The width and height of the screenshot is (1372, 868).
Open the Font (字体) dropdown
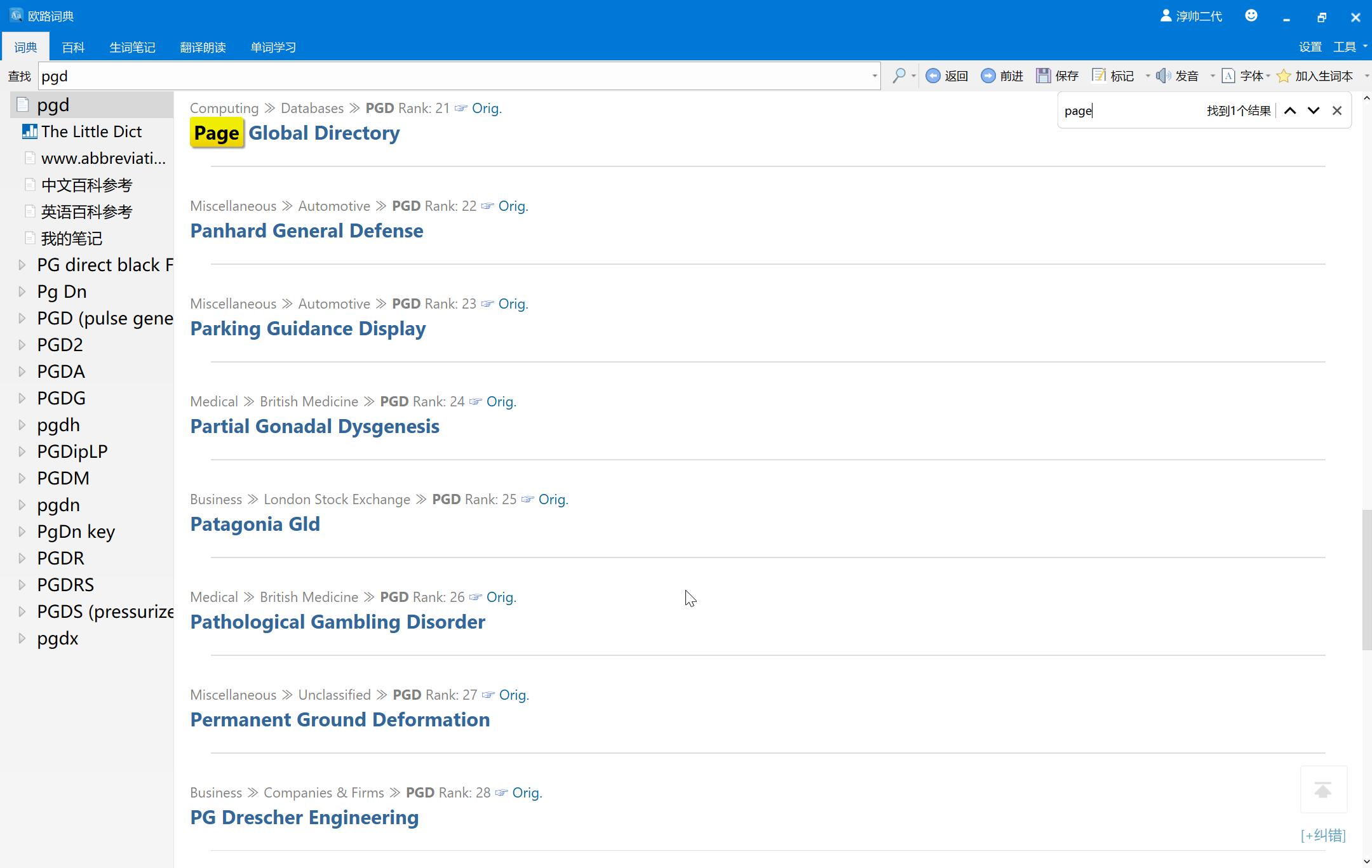click(x=1268, y=76)
